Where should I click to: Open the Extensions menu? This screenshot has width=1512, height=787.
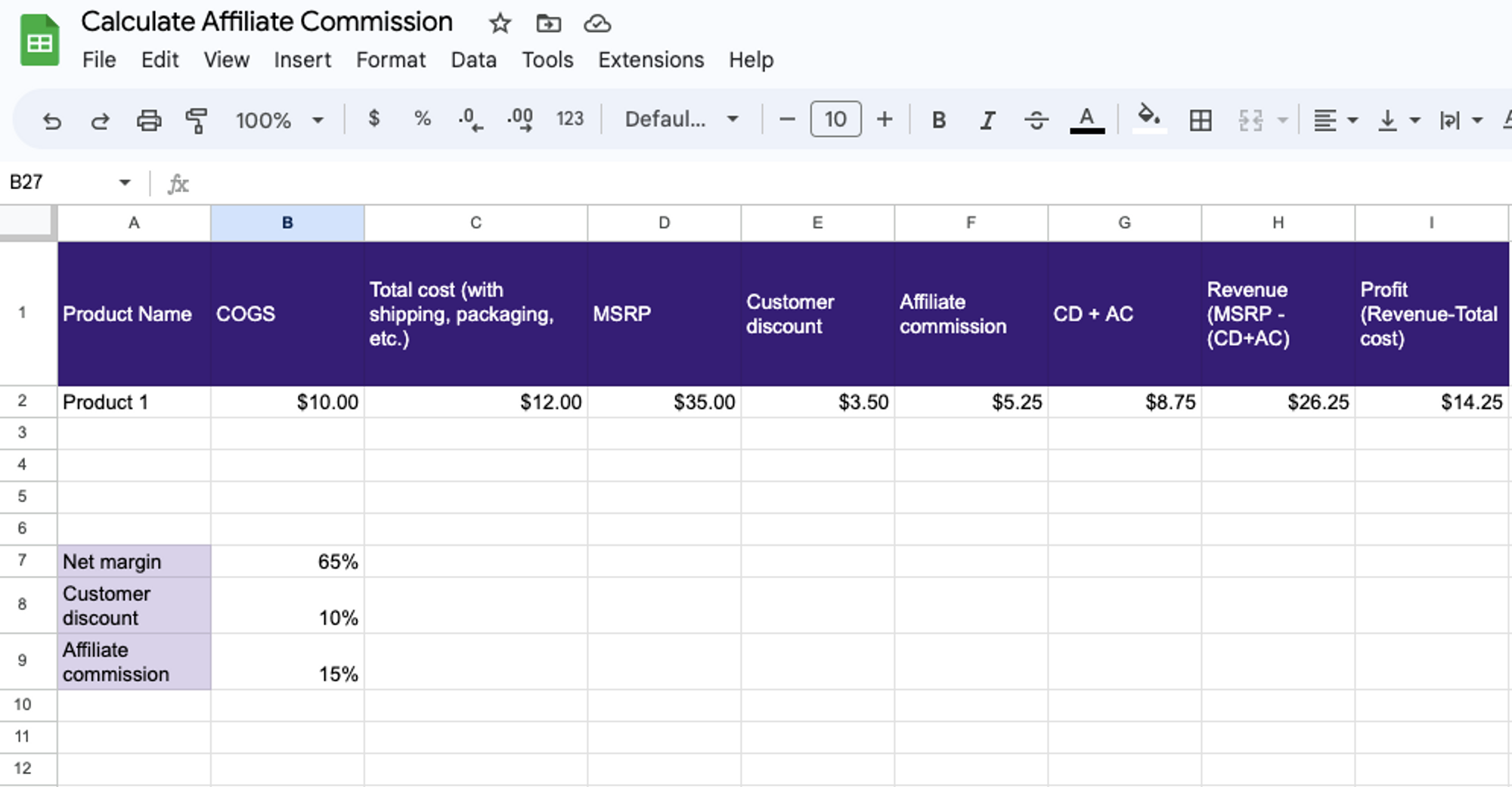pos(650,60)
